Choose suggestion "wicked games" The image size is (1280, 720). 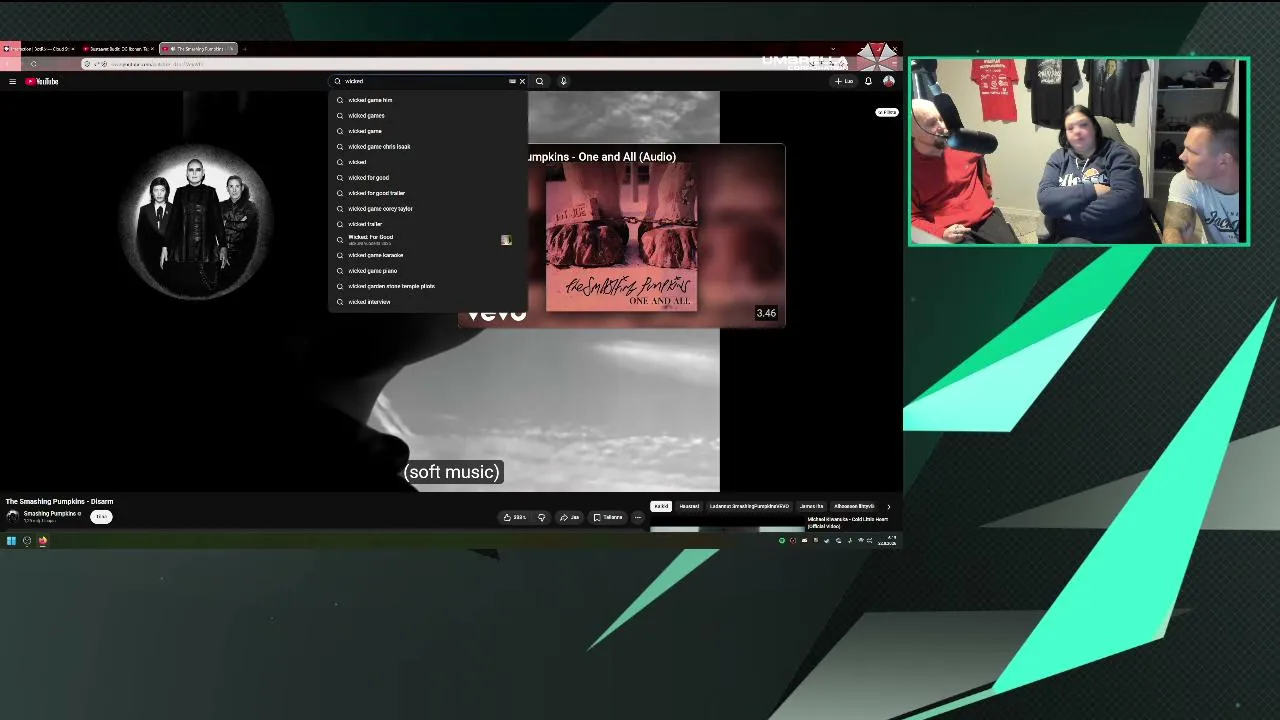pos(428,115)
